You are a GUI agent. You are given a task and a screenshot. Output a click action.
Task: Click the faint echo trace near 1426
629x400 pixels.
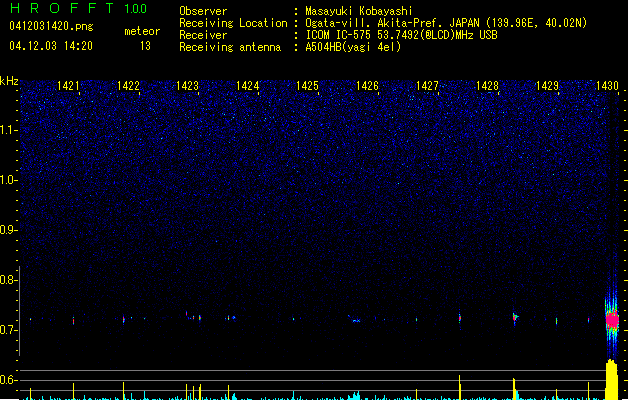pos(355,319)
